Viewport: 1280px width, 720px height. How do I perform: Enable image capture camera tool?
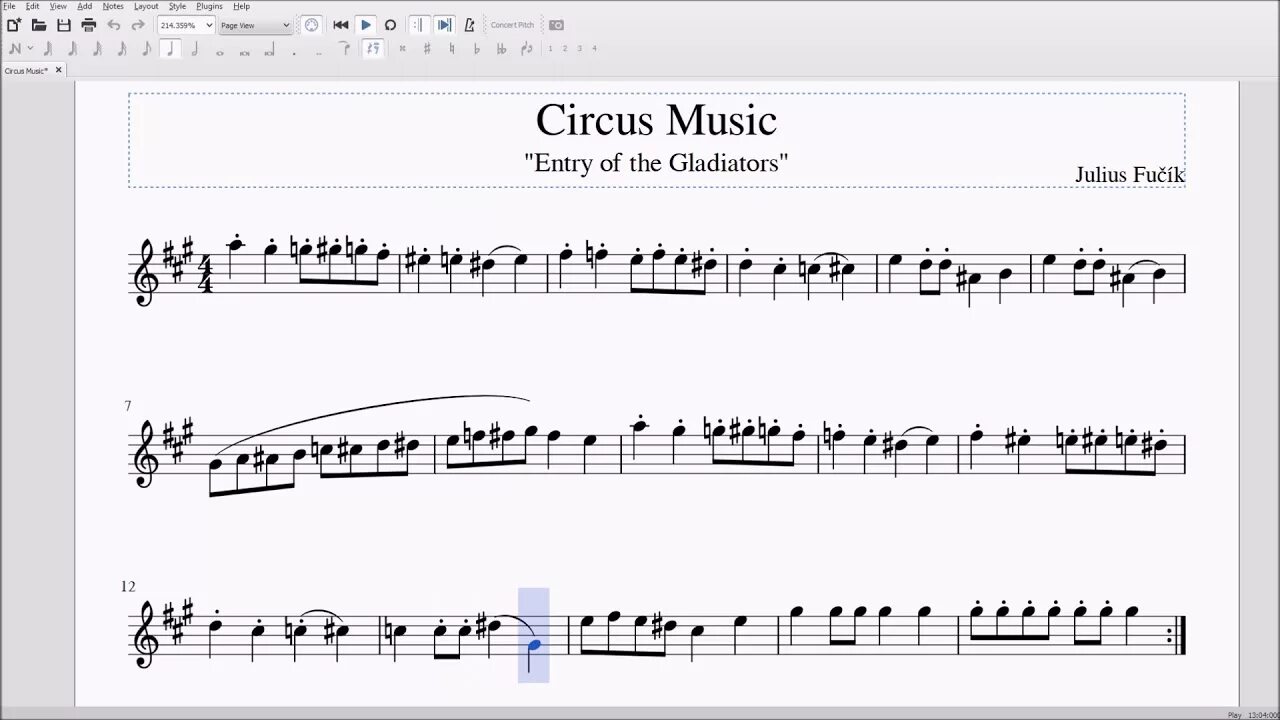pos(556,25)
